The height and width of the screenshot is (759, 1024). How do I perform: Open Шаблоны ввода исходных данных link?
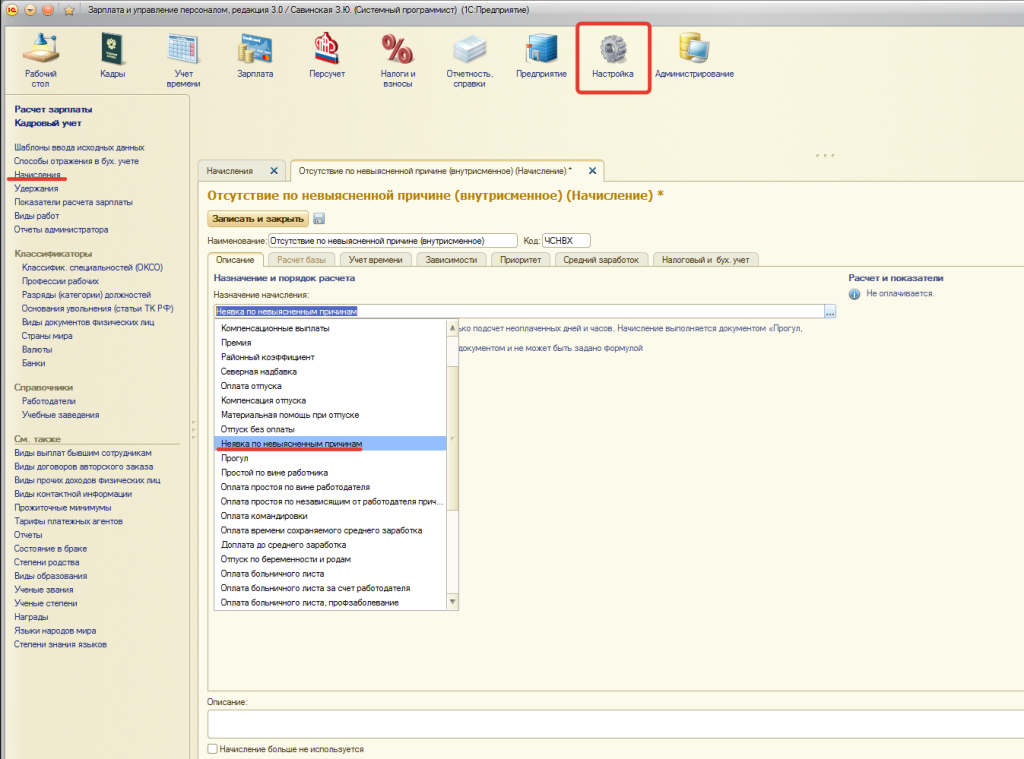(79, 147)
